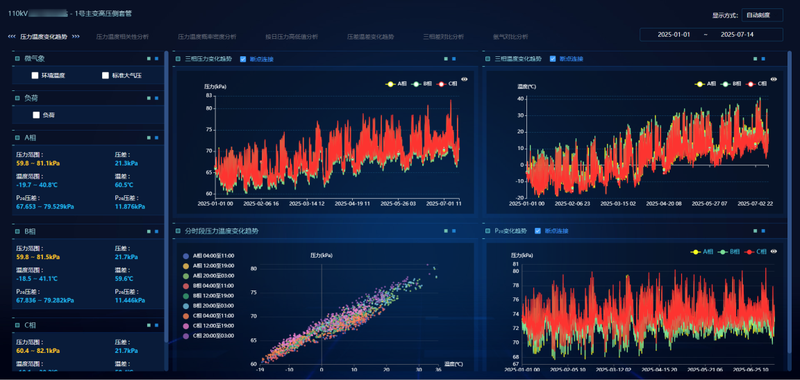Click green square icon in P₂₀变化趋势 header
This screenshot has height=380, width=800.
[755, 231]
